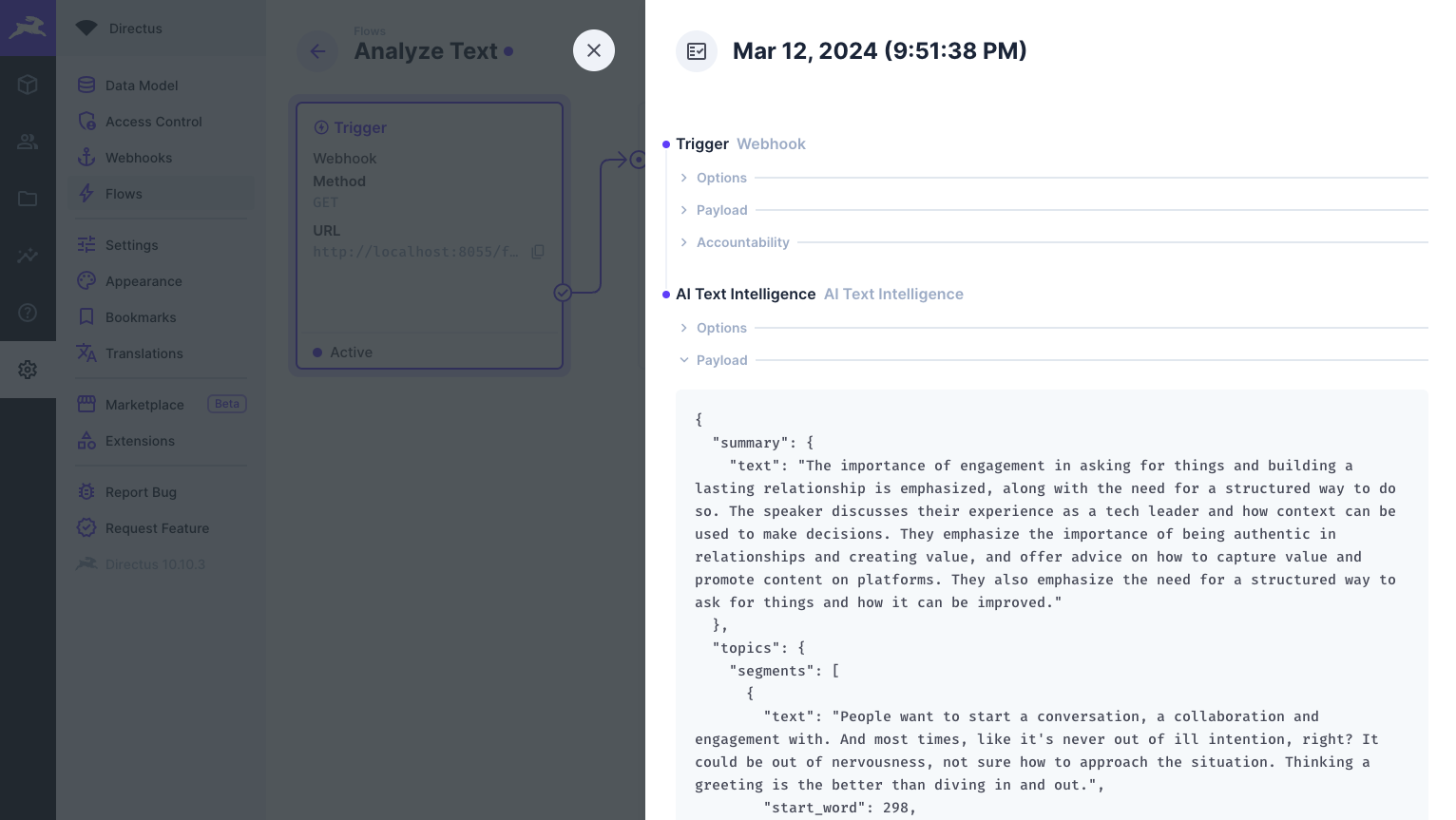Select Flows in the settings navigation

point(162,193)
